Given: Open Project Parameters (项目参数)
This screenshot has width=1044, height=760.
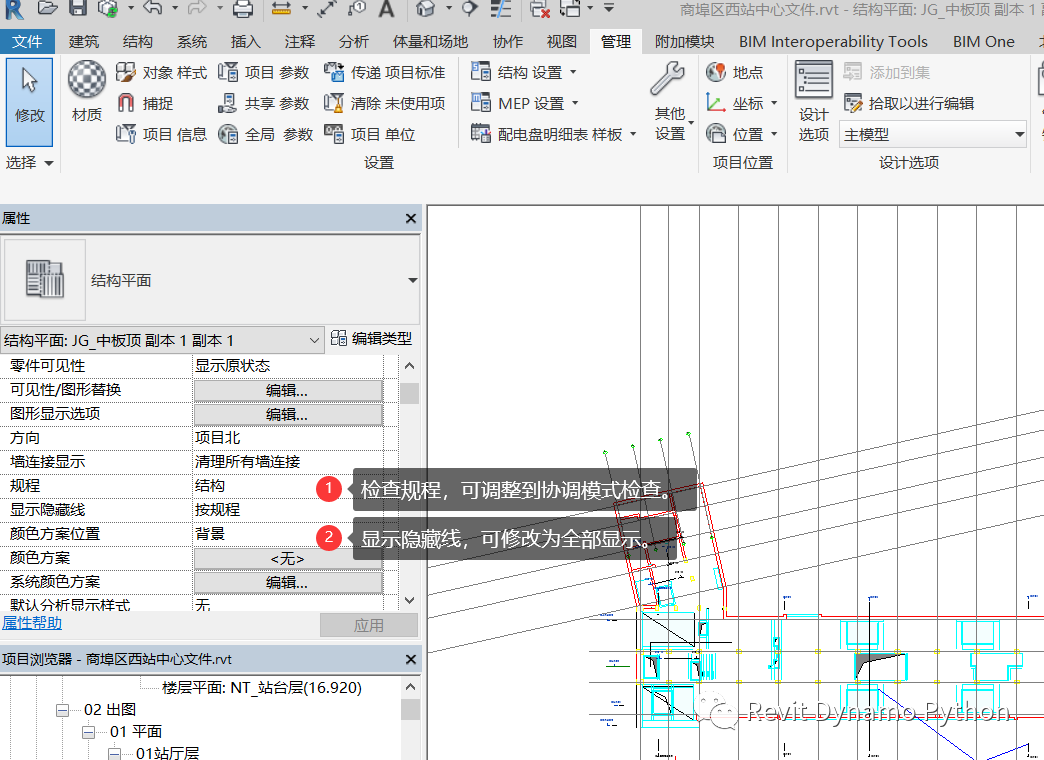Looking at the screenshot, I should (264, 72).
